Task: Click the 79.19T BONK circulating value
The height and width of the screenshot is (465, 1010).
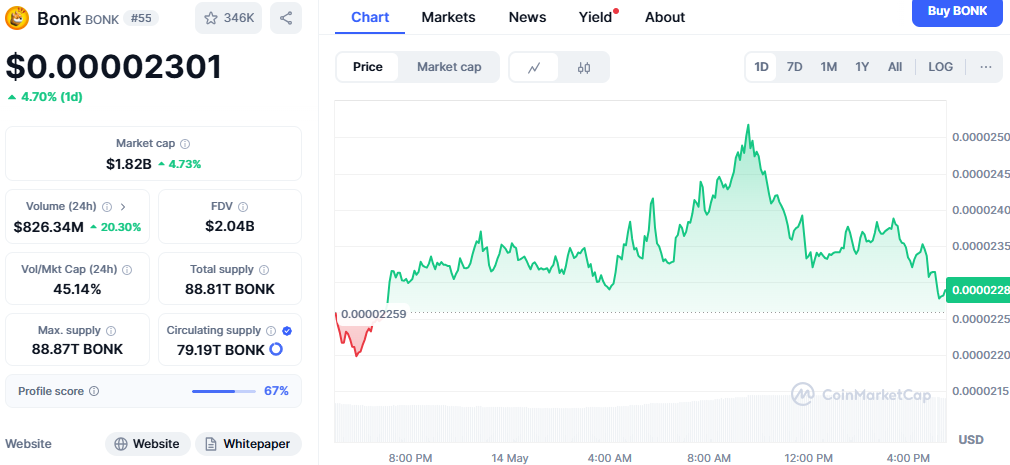Action: 221,350
